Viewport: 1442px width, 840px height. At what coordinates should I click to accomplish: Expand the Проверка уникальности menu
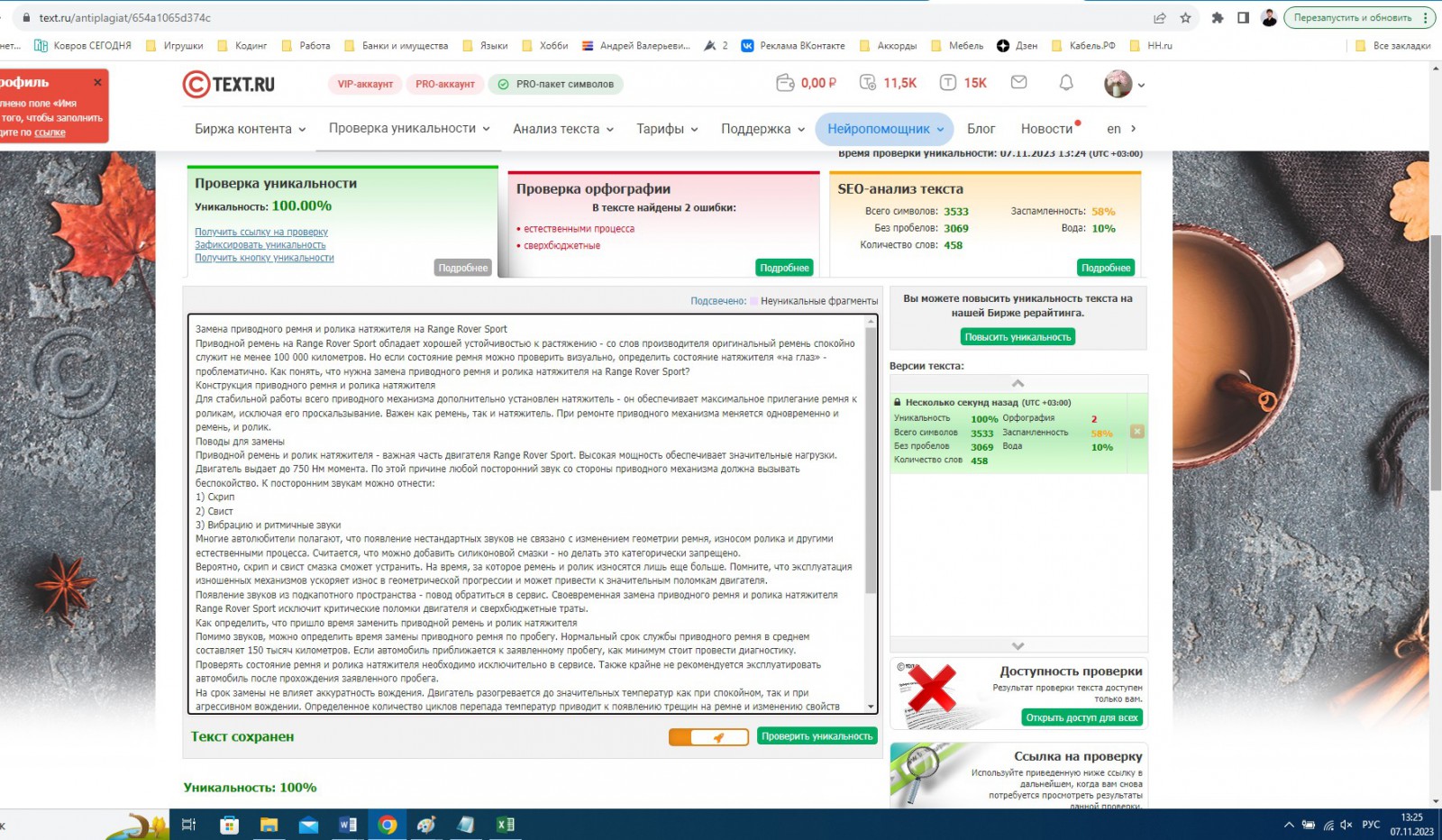409,128
